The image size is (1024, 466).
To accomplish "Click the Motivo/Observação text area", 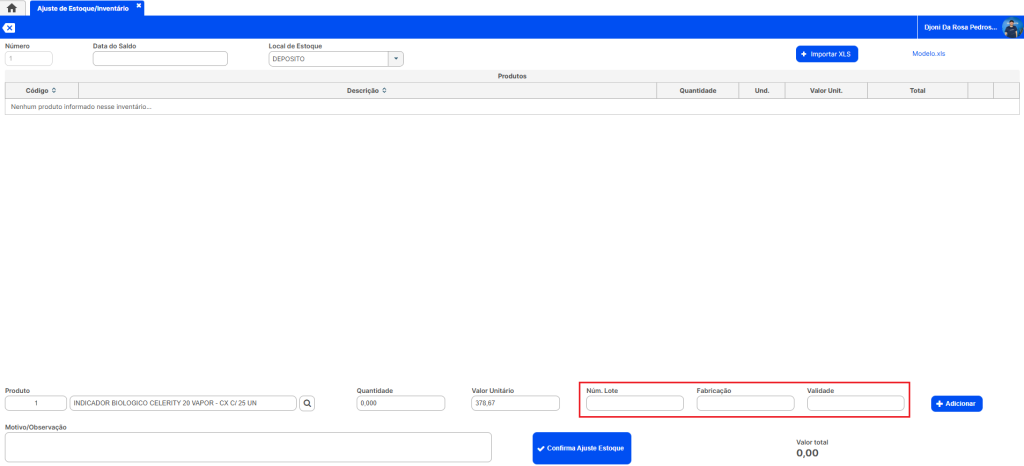I will point(248,447).
